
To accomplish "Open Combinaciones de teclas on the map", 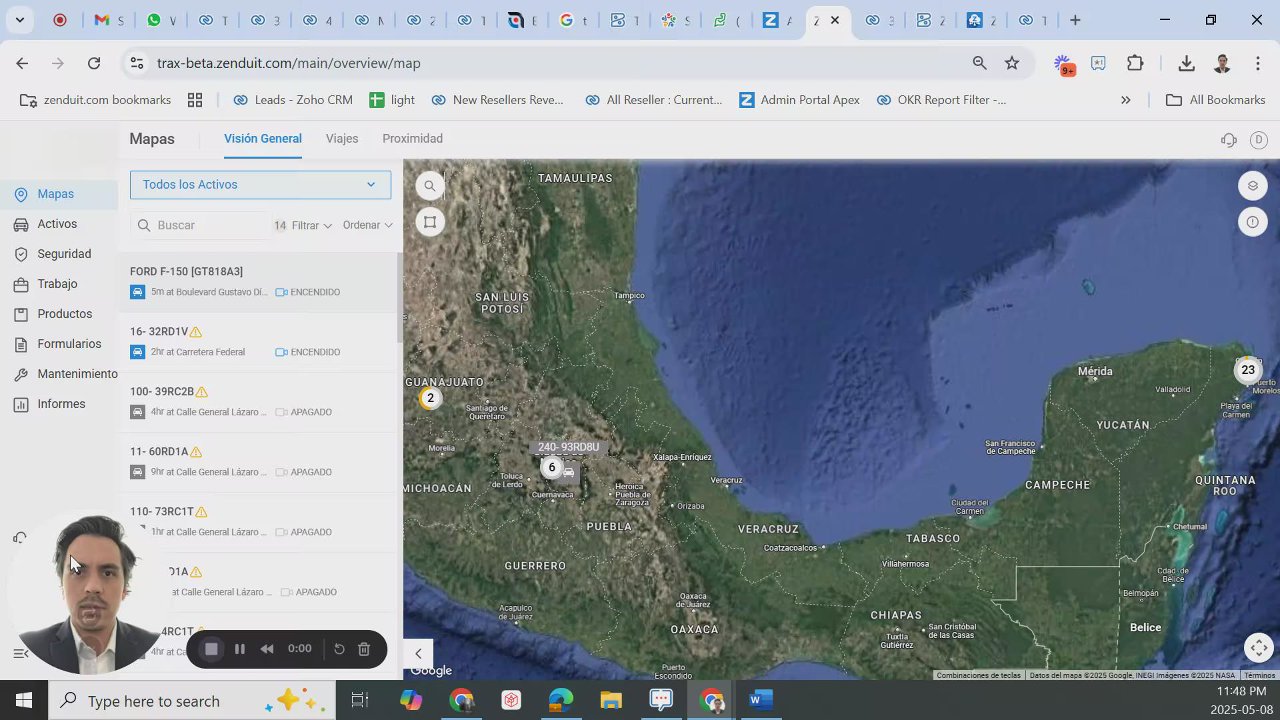I will pos(979,676).
